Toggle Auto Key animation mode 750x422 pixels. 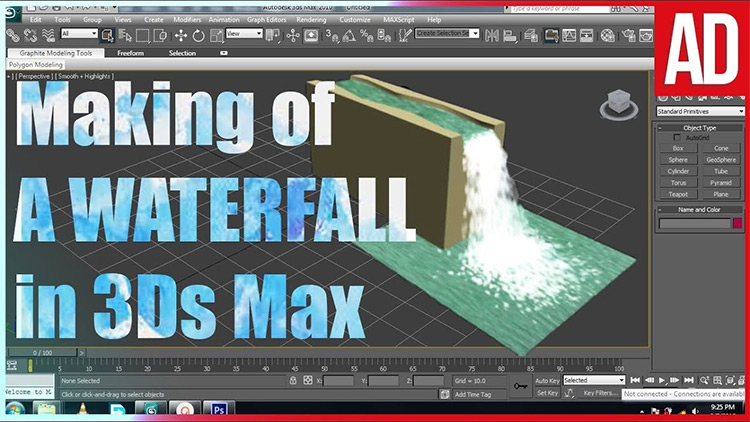click(547, 381)
